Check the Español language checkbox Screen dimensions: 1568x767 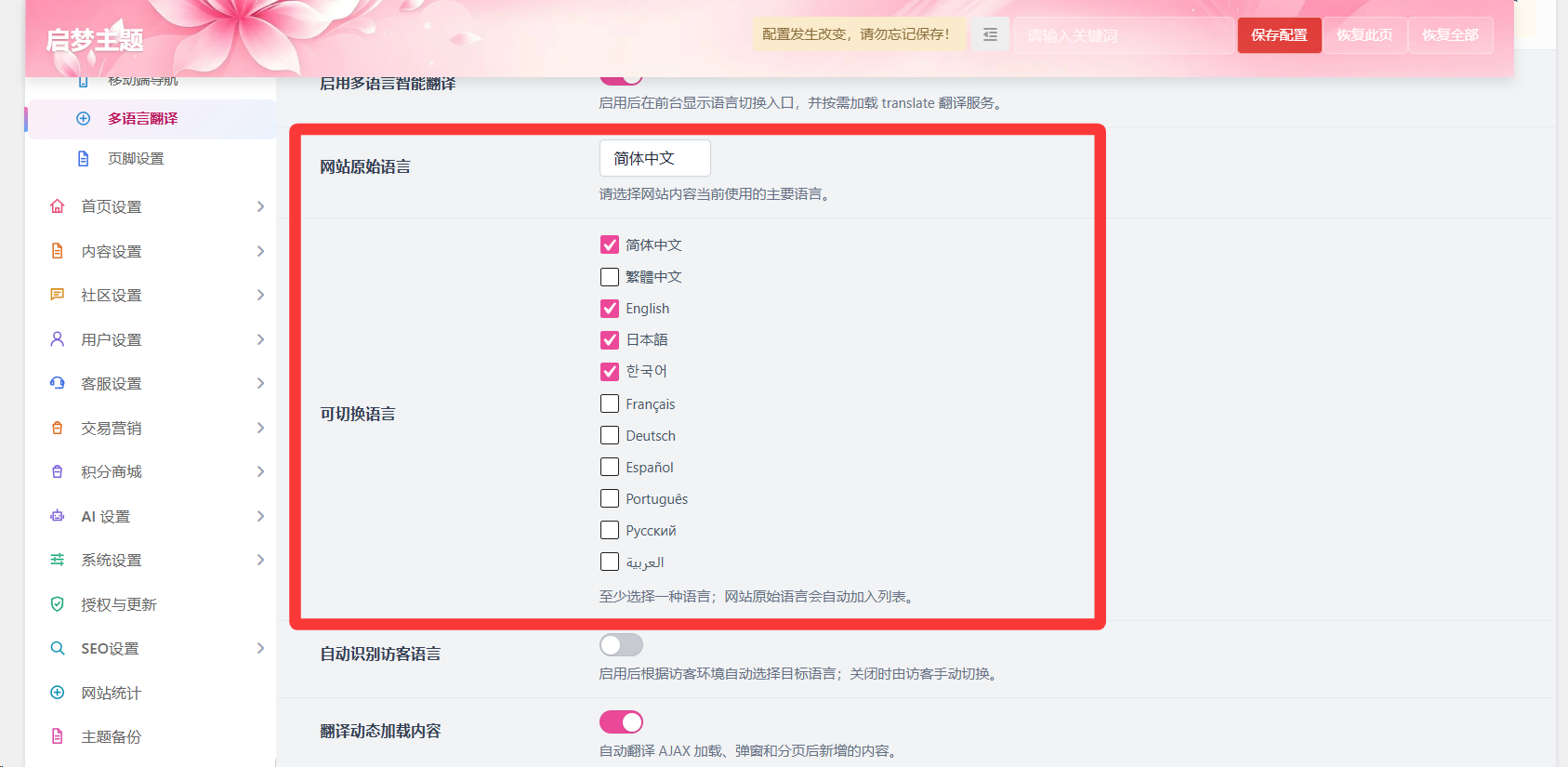[610, 467]
